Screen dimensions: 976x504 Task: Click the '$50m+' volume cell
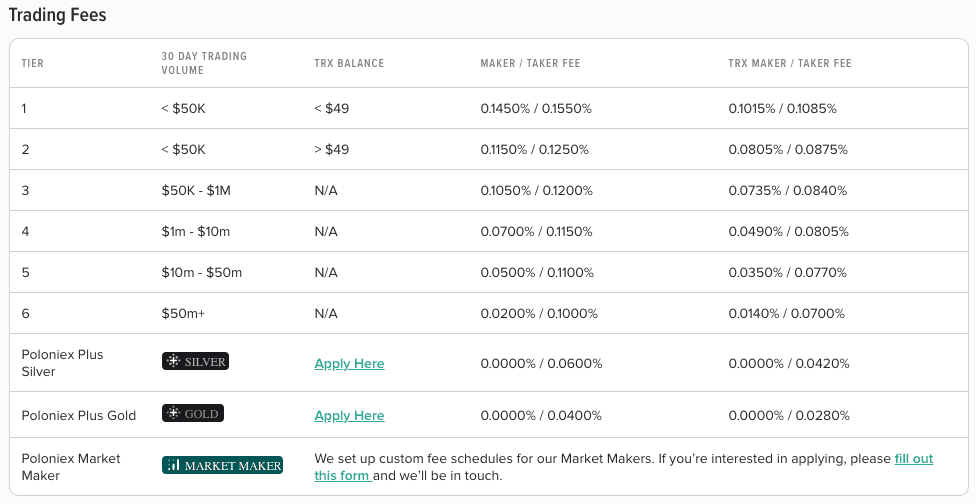click(x=183, y=314)
